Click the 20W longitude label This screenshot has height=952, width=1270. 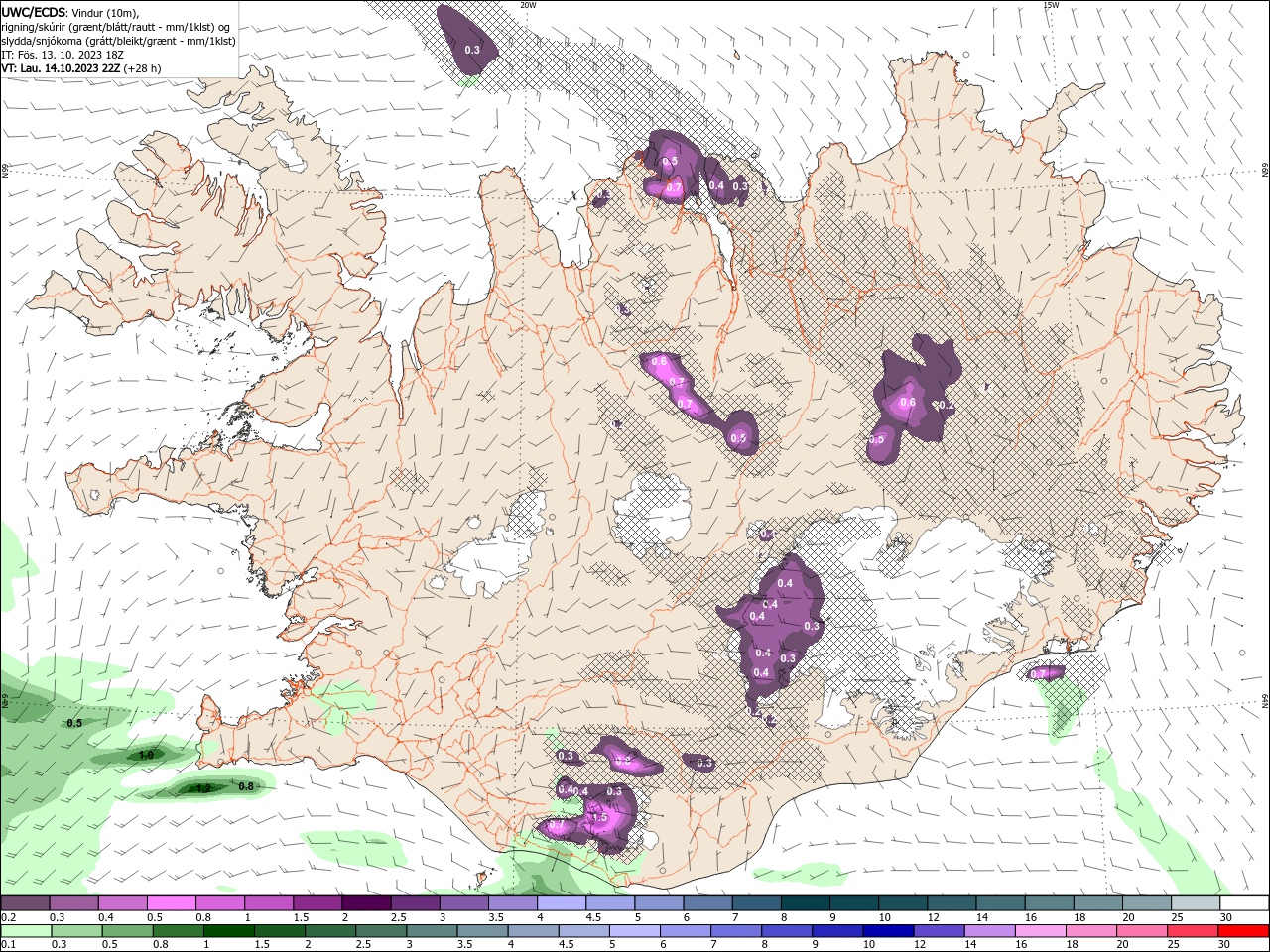coord(528,5)
